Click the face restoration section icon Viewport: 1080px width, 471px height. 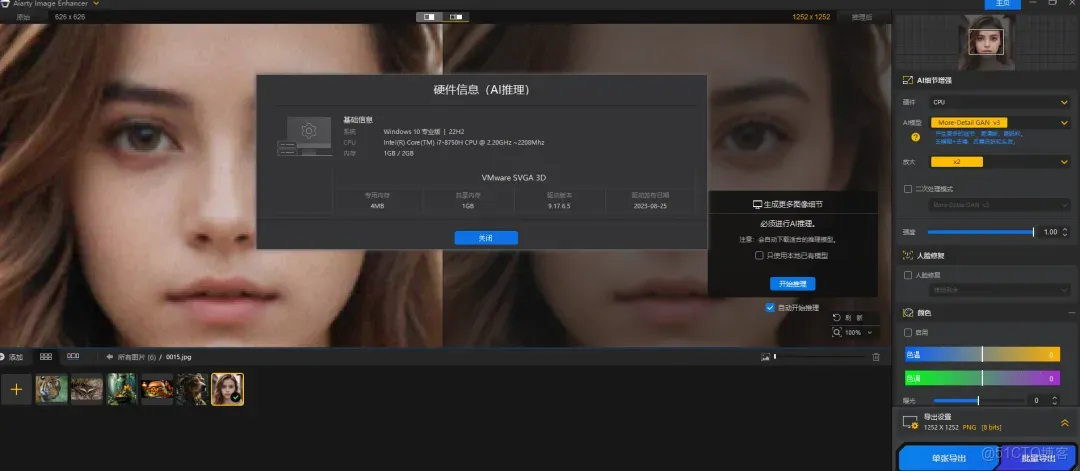click(908, 255)
